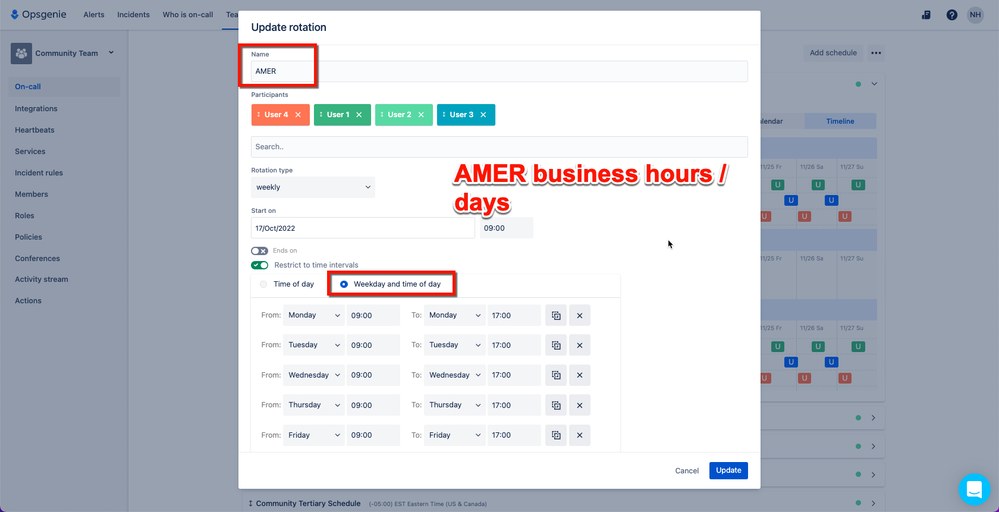Open the From Thursday day dropdown
This screenshot has width=999, height=512.
pyautogui.click(x=314, y=405)
